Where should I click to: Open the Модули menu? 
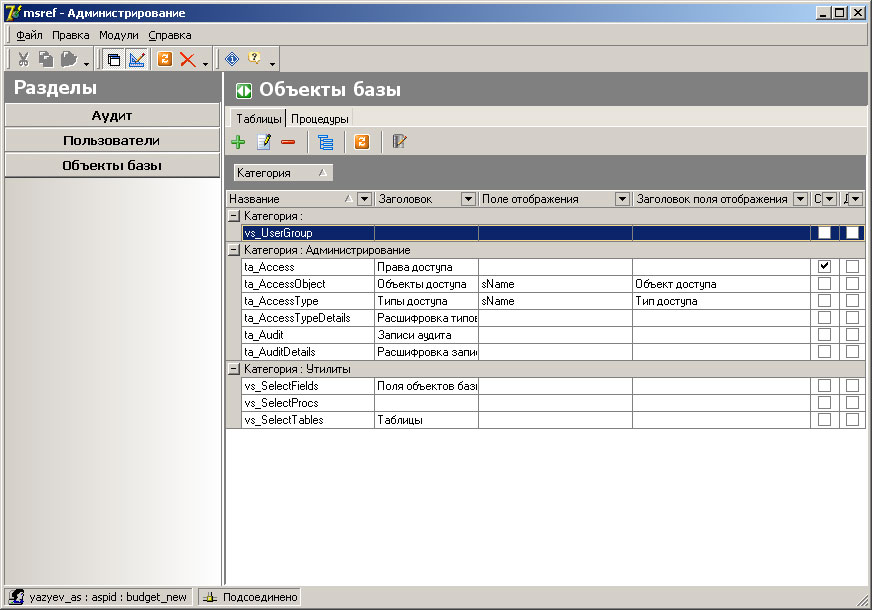[118, 34]
